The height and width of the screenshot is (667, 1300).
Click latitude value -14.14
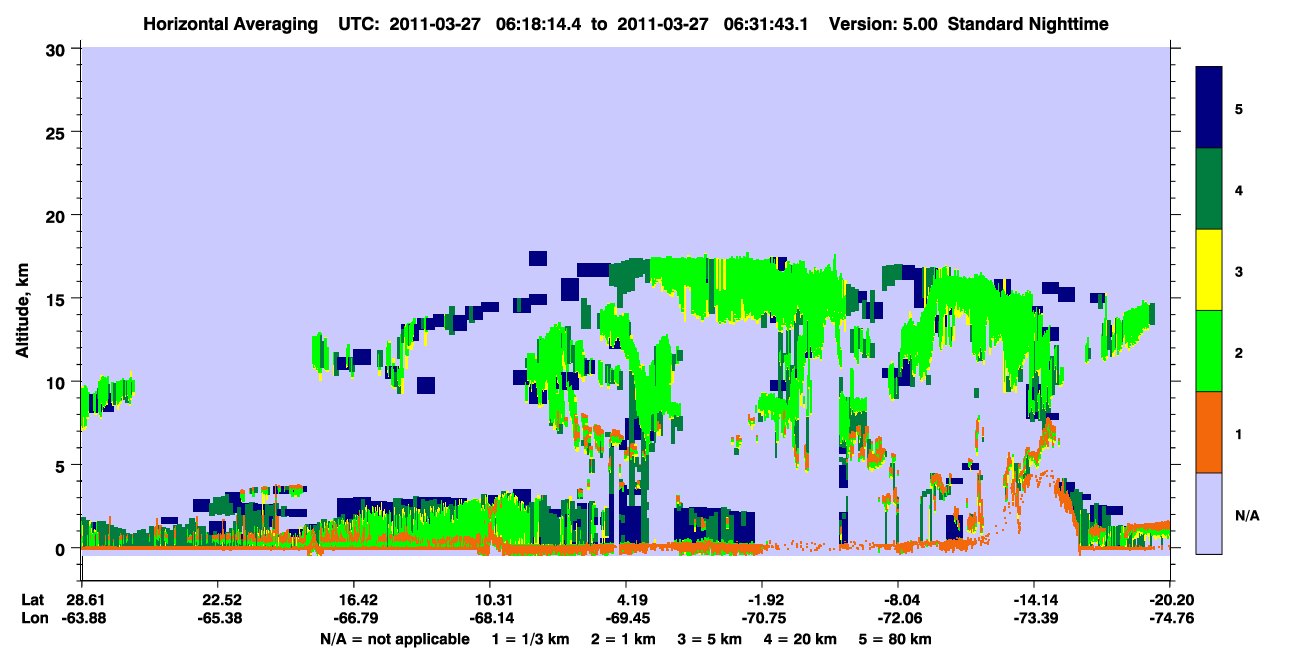tap(1034, 600)
